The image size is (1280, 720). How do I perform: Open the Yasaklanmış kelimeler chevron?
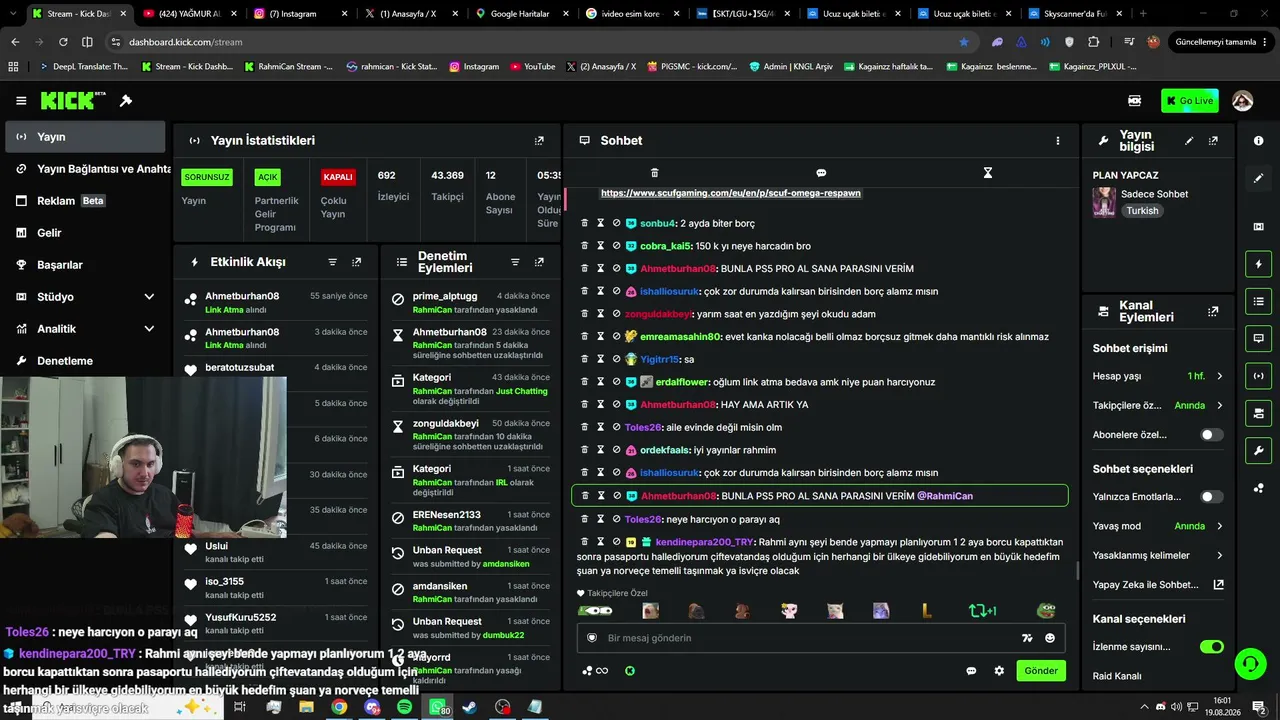click(x=1219, y=555)
